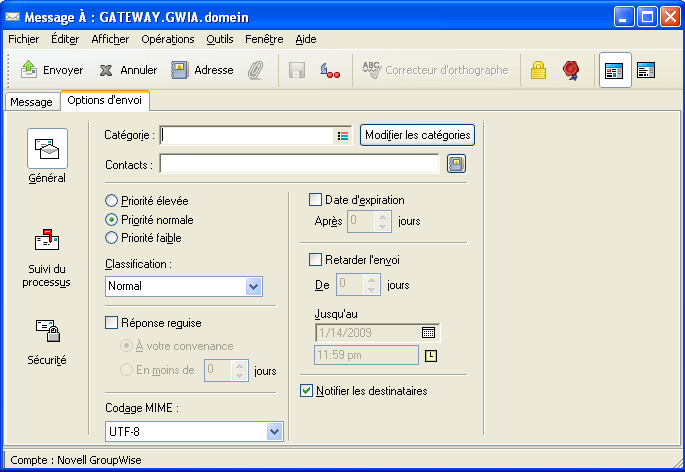Image resolution: width=685 pixels, height=472 pixels.
Task: Decrease the En moins de jours spinner
Action: [x=239, y=375]
